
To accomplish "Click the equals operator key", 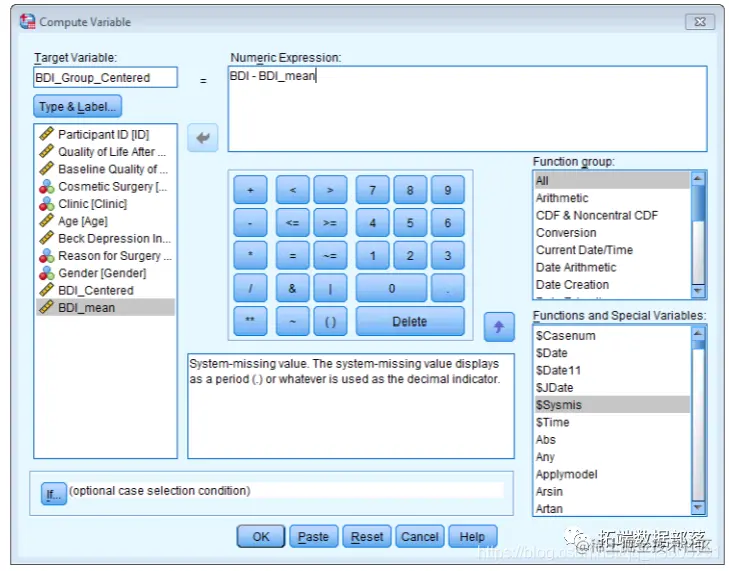I will coord(292,255).
